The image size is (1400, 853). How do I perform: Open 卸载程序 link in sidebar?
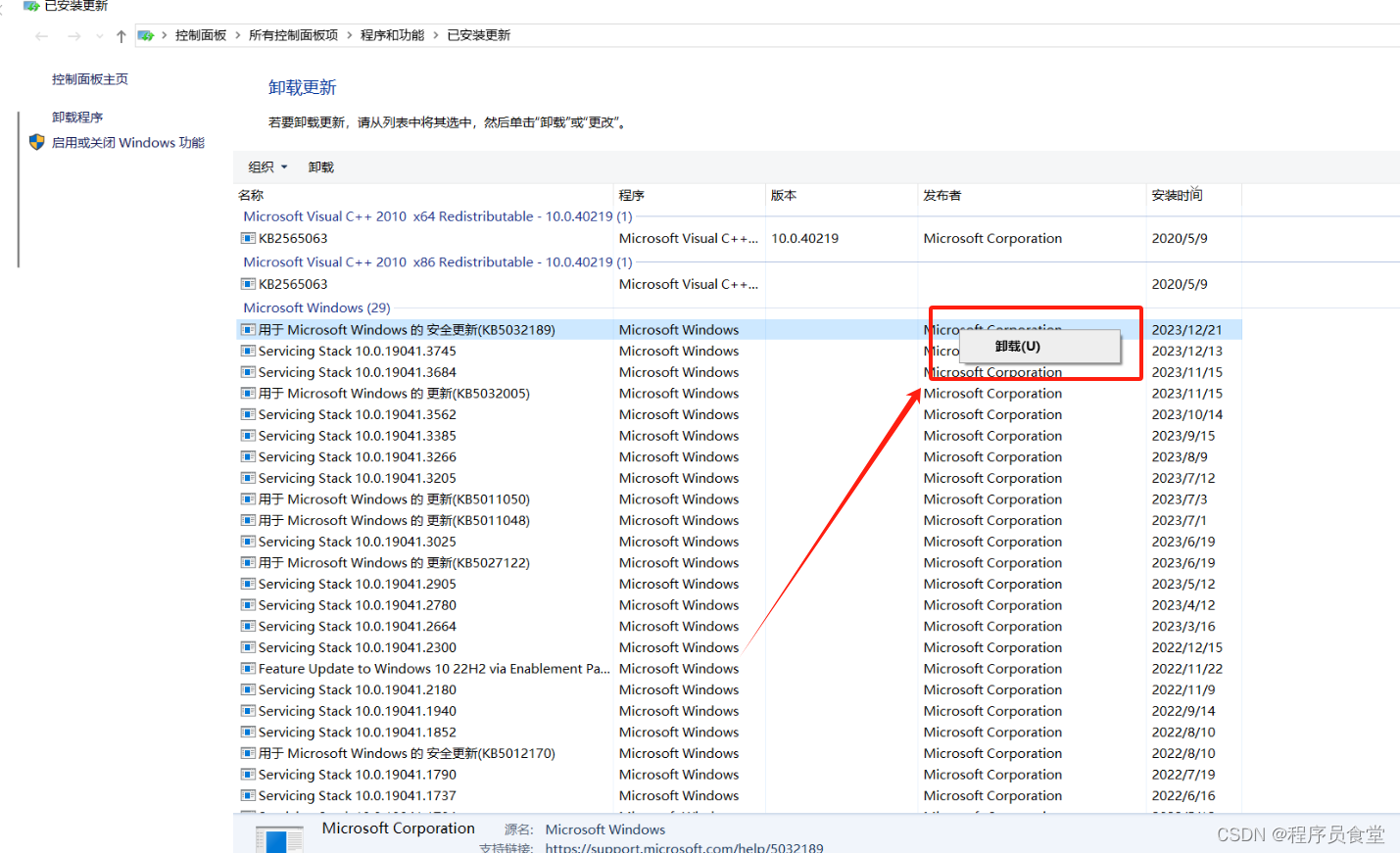click(x=77, y=118)
